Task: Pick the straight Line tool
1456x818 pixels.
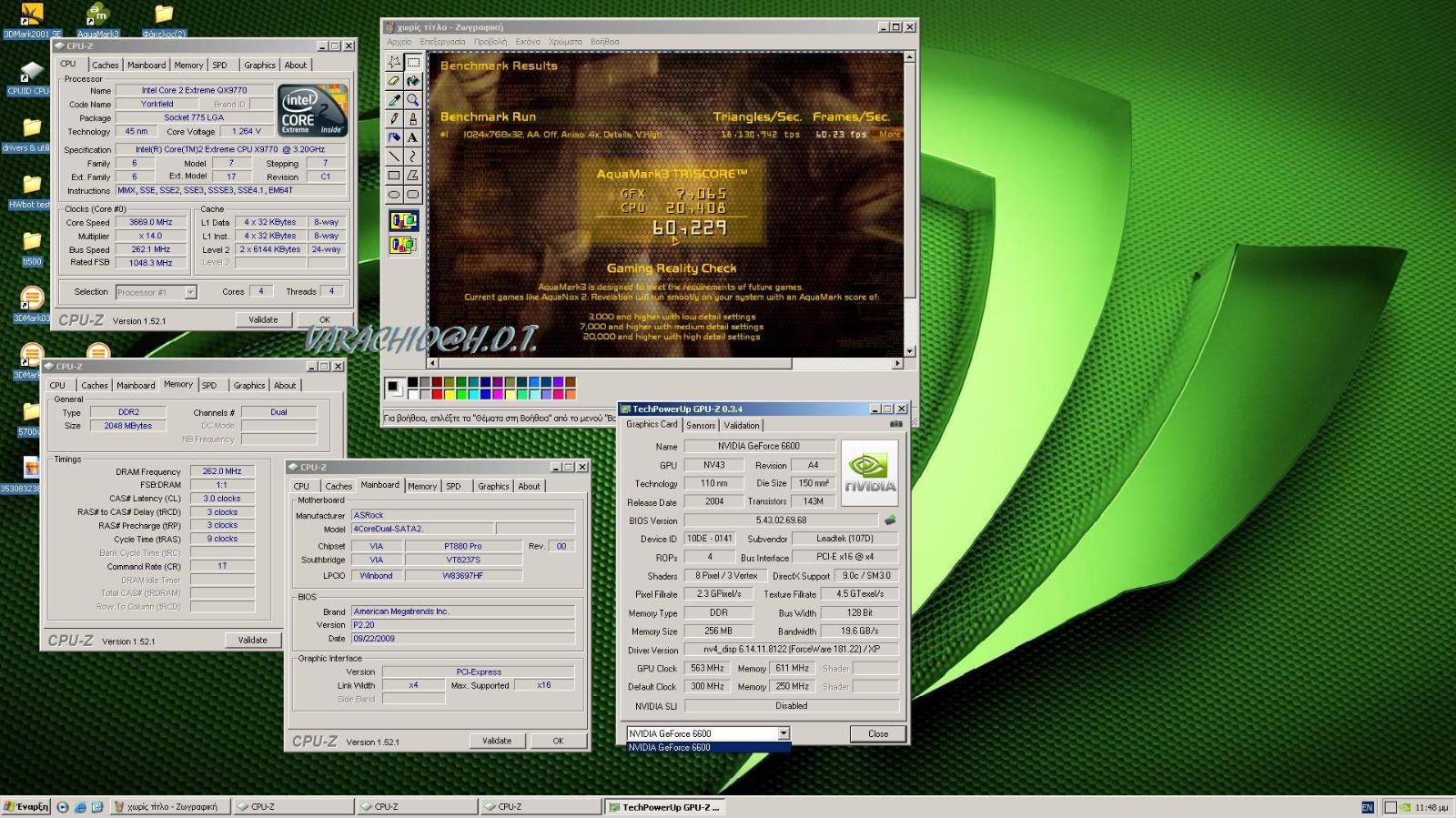Action: 394,157
